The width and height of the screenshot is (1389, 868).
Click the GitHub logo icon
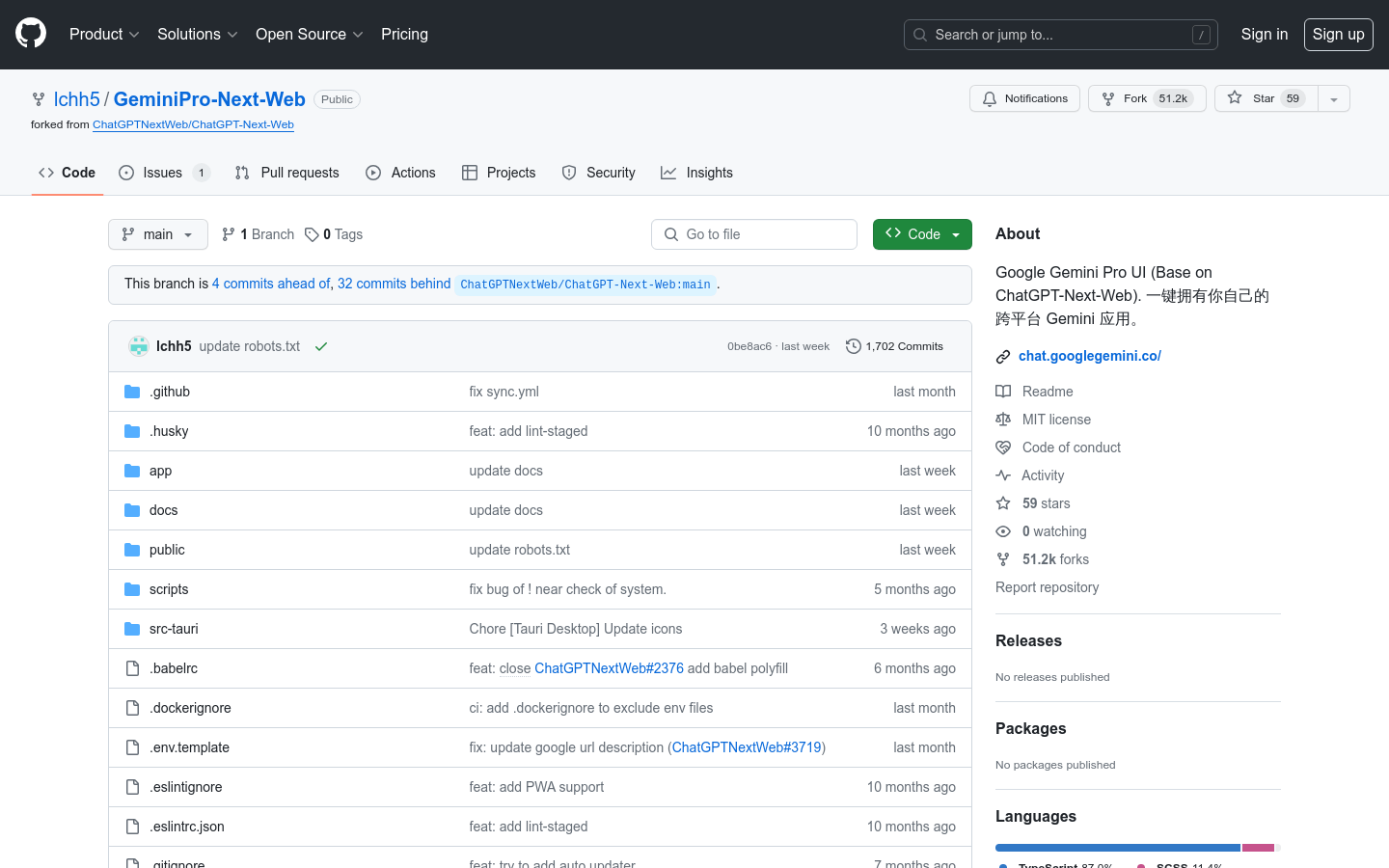(31, 34)
